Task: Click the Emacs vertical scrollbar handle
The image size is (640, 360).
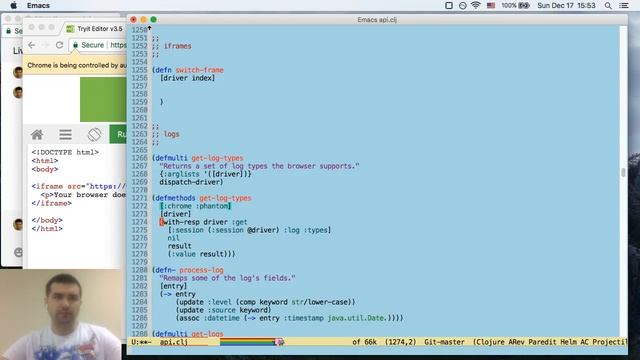Action: [x=623, y=173]
